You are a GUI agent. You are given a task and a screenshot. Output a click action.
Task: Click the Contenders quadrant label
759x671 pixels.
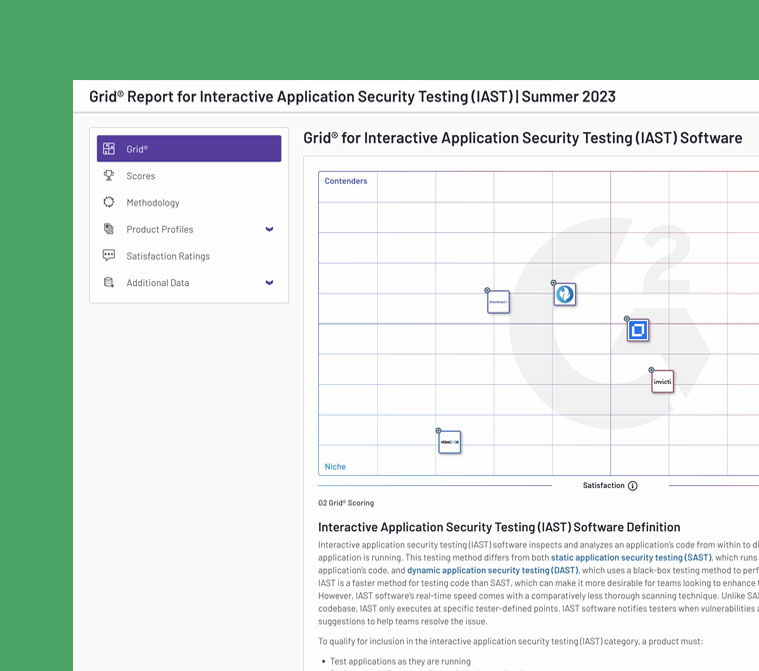[x=346, y=181]
